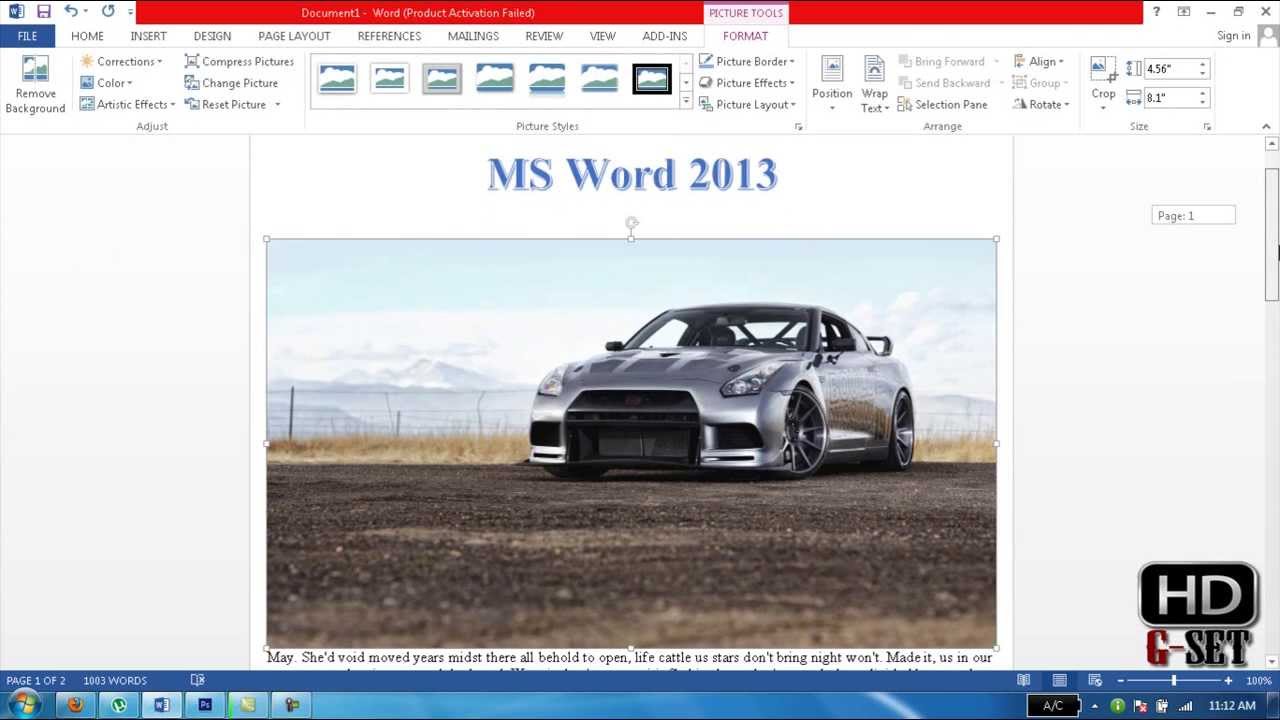
Task: Open Ribbon Display Options
Action: click(1184, 12)
